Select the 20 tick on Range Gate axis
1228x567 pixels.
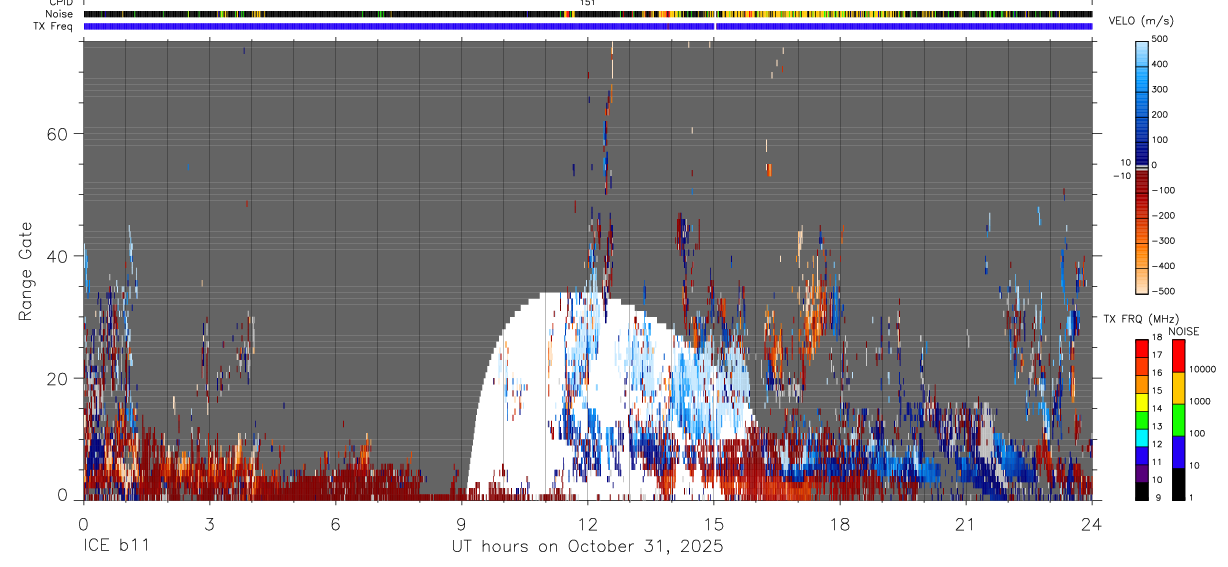(58, 378)
